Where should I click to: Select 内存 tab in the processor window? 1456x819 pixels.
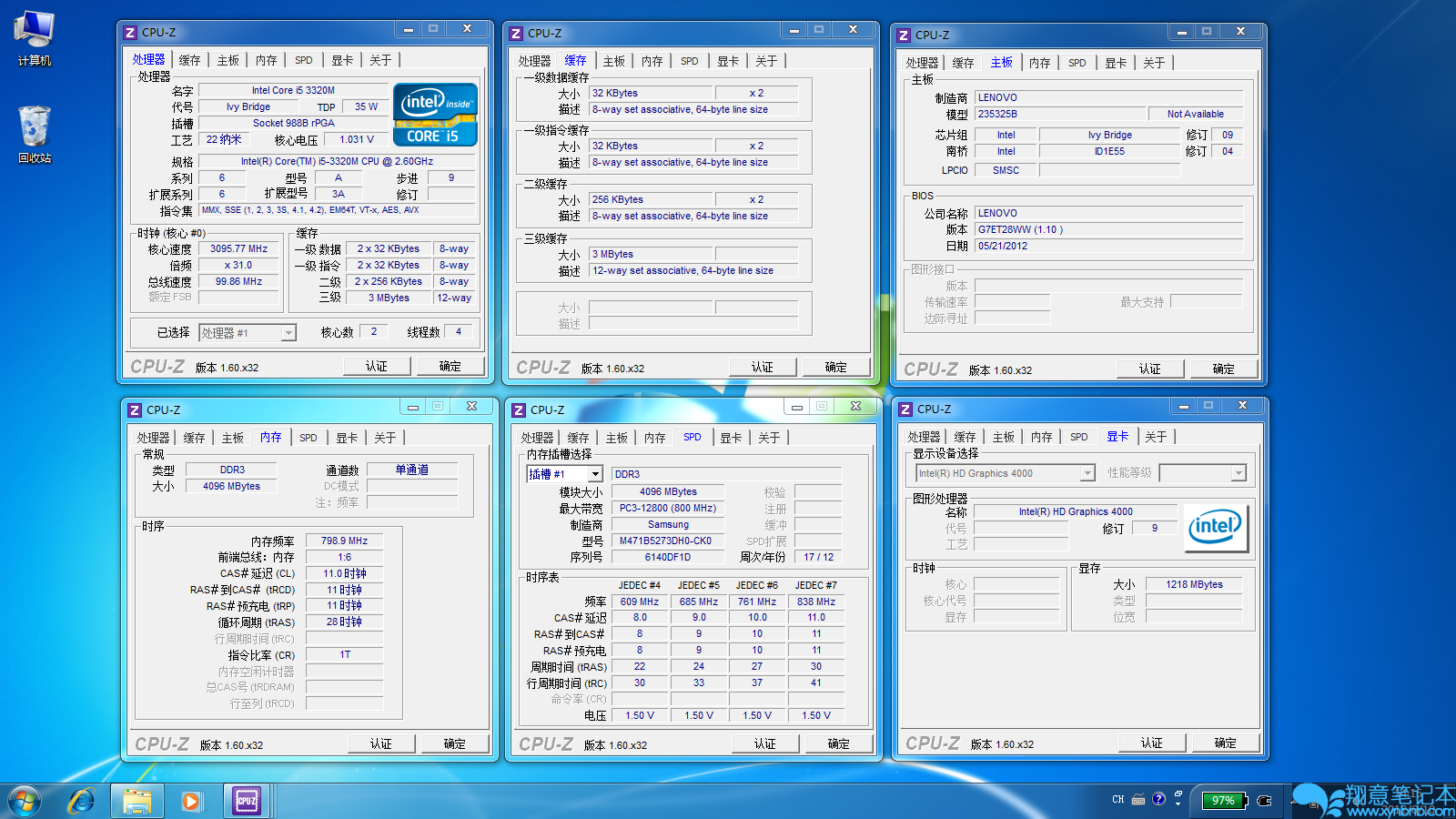267,60
